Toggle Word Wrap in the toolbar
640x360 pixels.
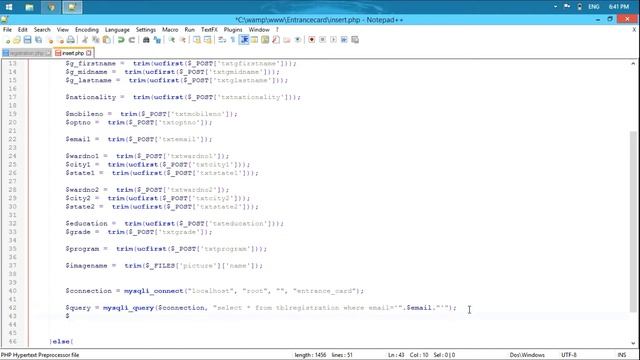coord(222,40)
